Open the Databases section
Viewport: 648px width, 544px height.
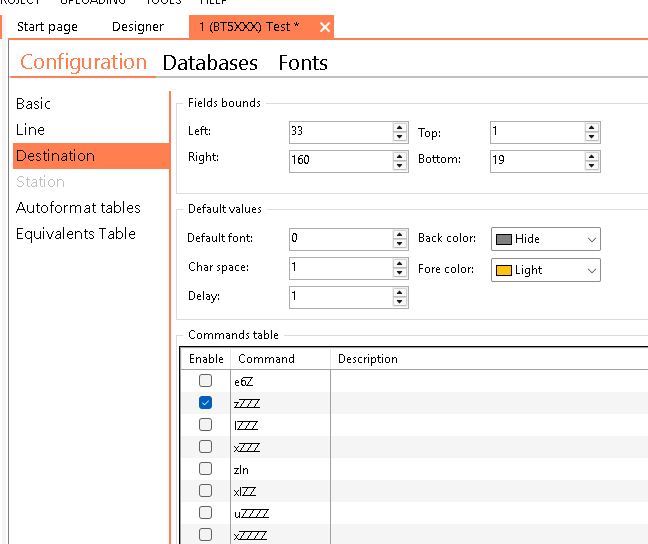click(210, 63)
